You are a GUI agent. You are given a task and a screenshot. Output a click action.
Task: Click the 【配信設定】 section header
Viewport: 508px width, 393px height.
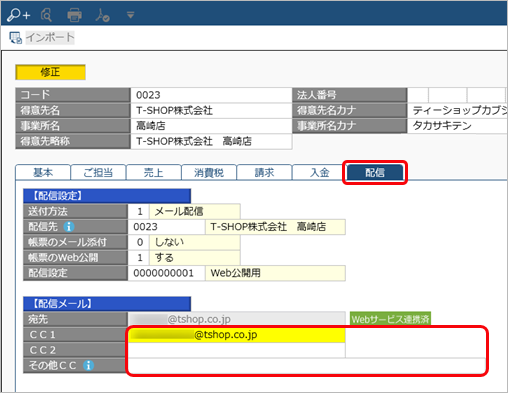click(107, 196)
